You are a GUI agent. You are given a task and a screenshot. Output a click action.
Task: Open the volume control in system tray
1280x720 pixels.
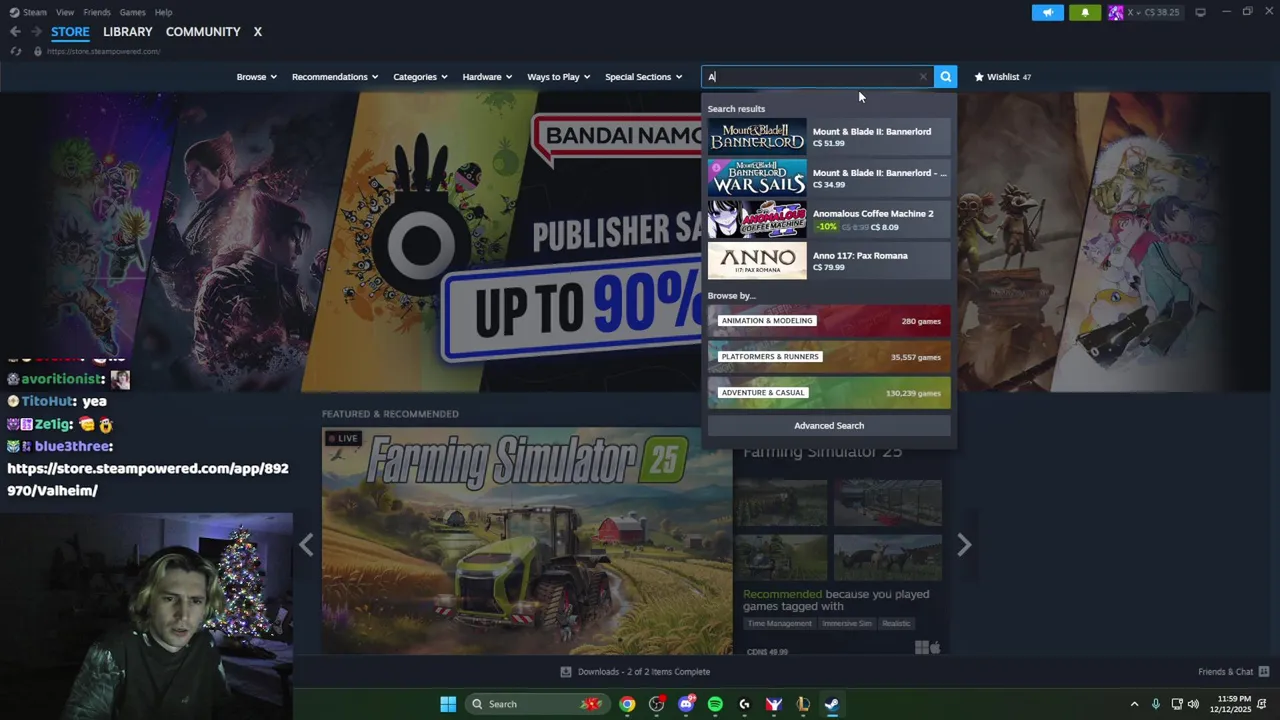click(1193, 704)
